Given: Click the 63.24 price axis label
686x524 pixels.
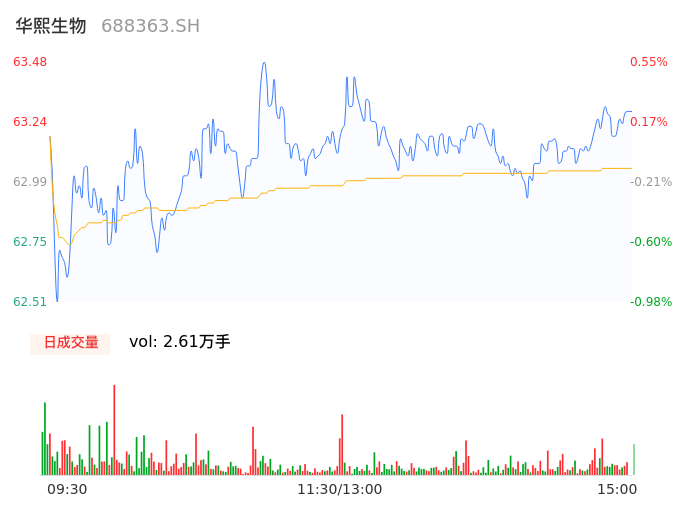Looking at the screenshot, I should point(30,122).
